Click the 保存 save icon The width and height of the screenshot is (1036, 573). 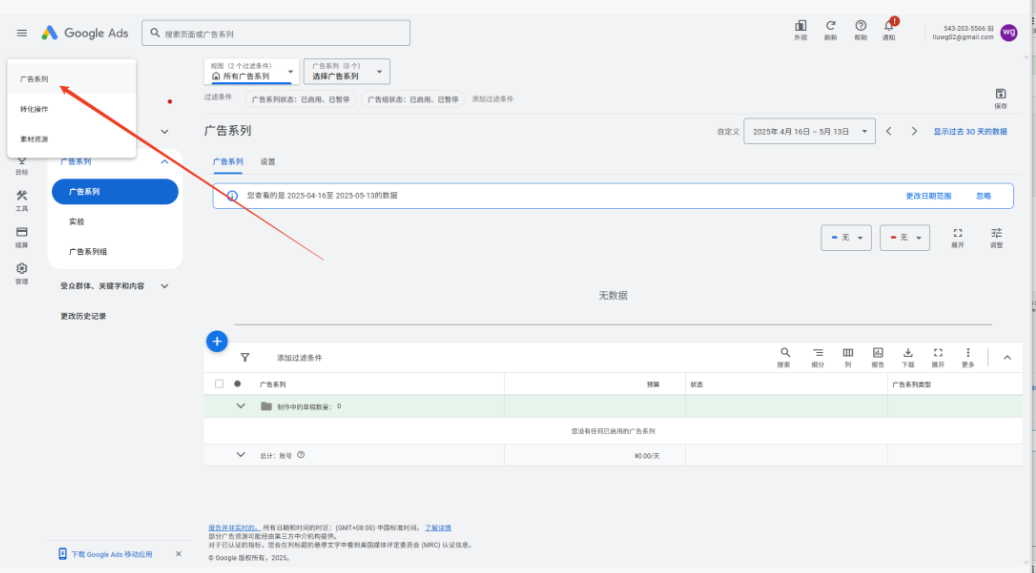(x=1000, y=98)
